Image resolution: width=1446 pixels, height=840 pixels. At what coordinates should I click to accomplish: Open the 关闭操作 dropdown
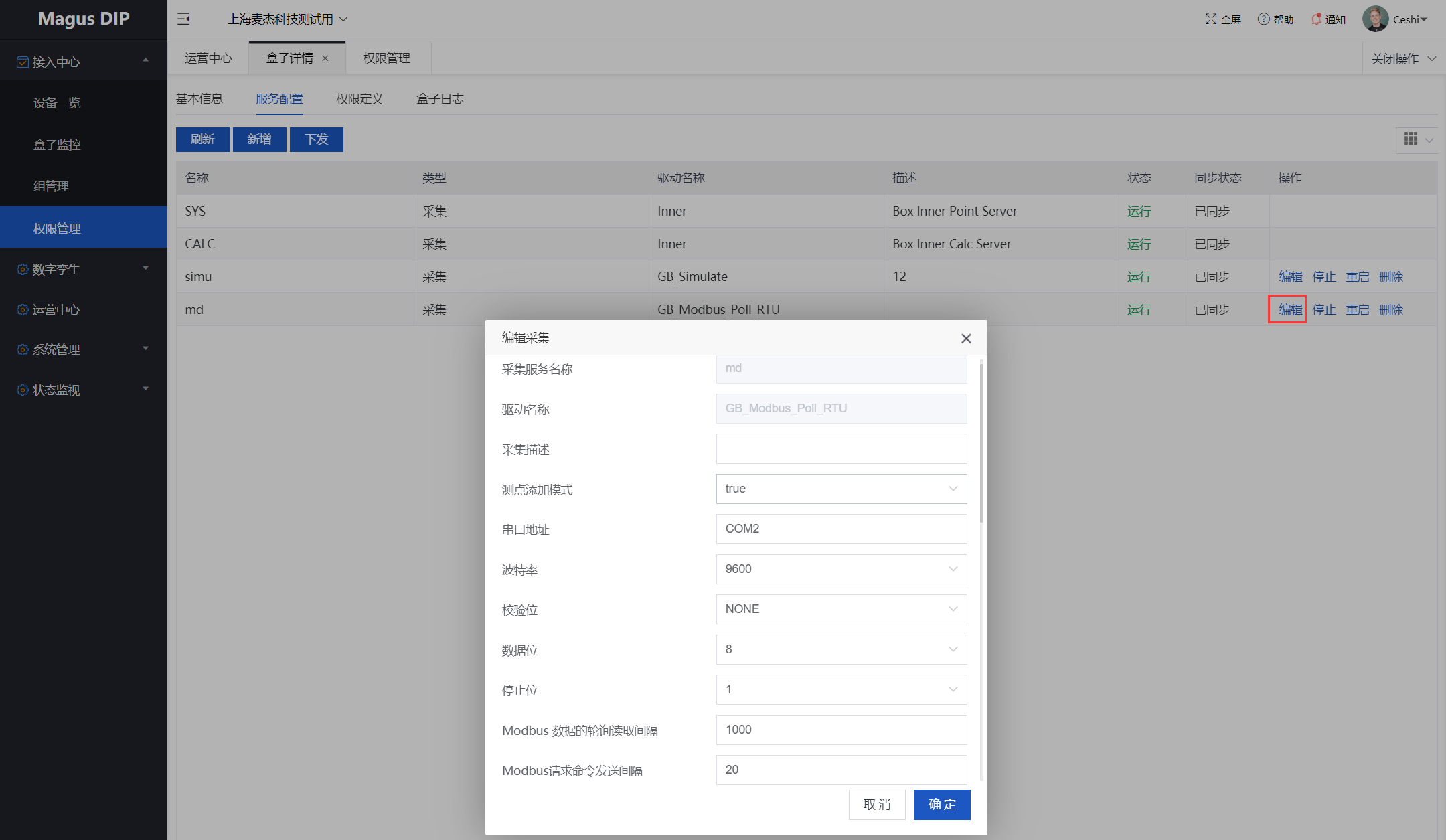(x=1402, y=58)
